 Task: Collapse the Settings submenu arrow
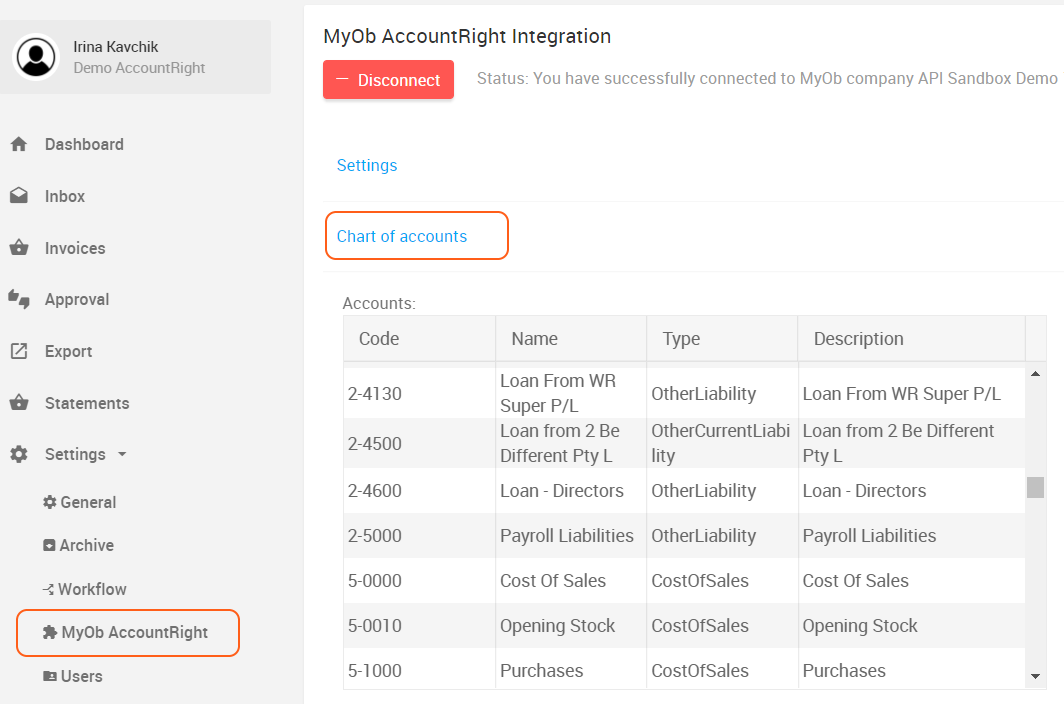[x=122, y=454]
